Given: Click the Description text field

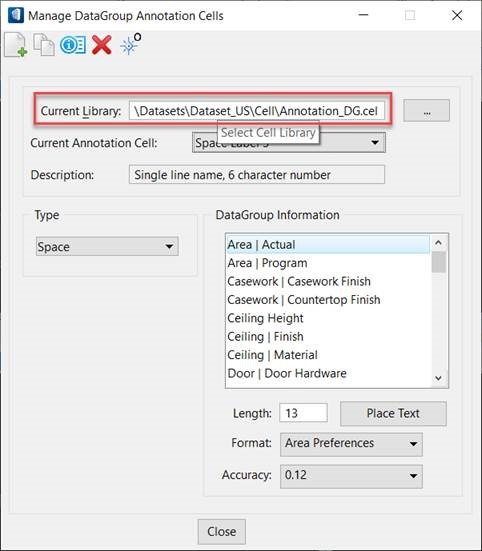Looking at the screenshot, I should tap(257, 175).
